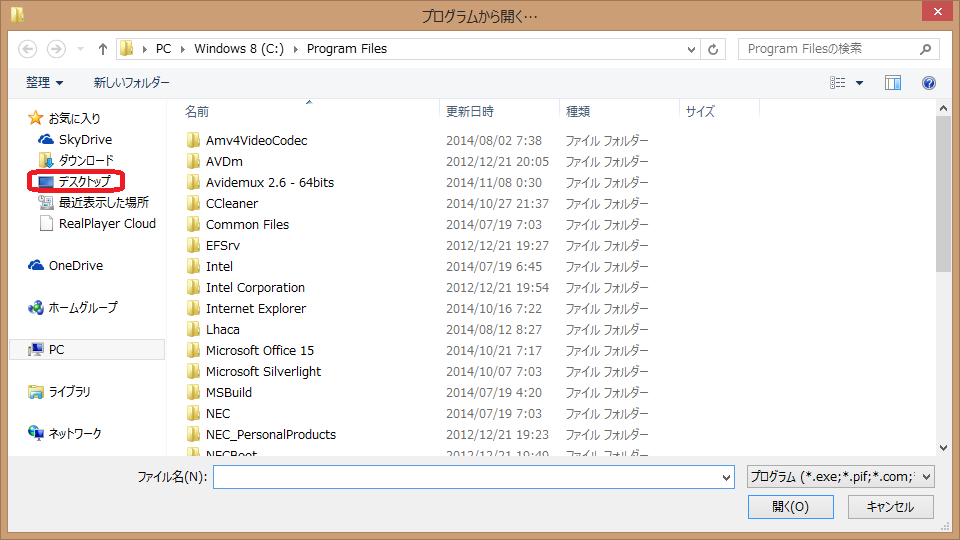This screenshot has height=540, width=960.
Task: Click Windows 8 (C:) in the breadcrumb
Action: pyautogui.click(x=239, y=49)
